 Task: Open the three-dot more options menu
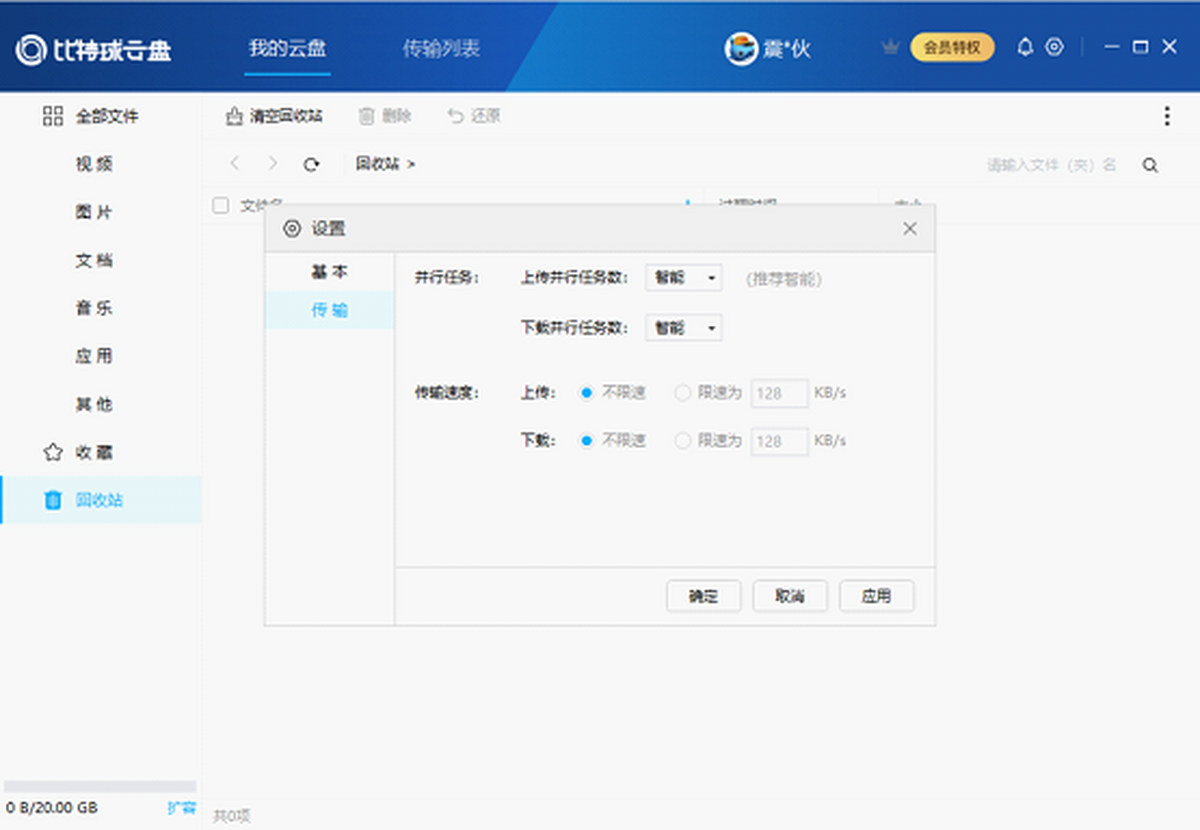pyautogui.click(x=1166, y=116)
